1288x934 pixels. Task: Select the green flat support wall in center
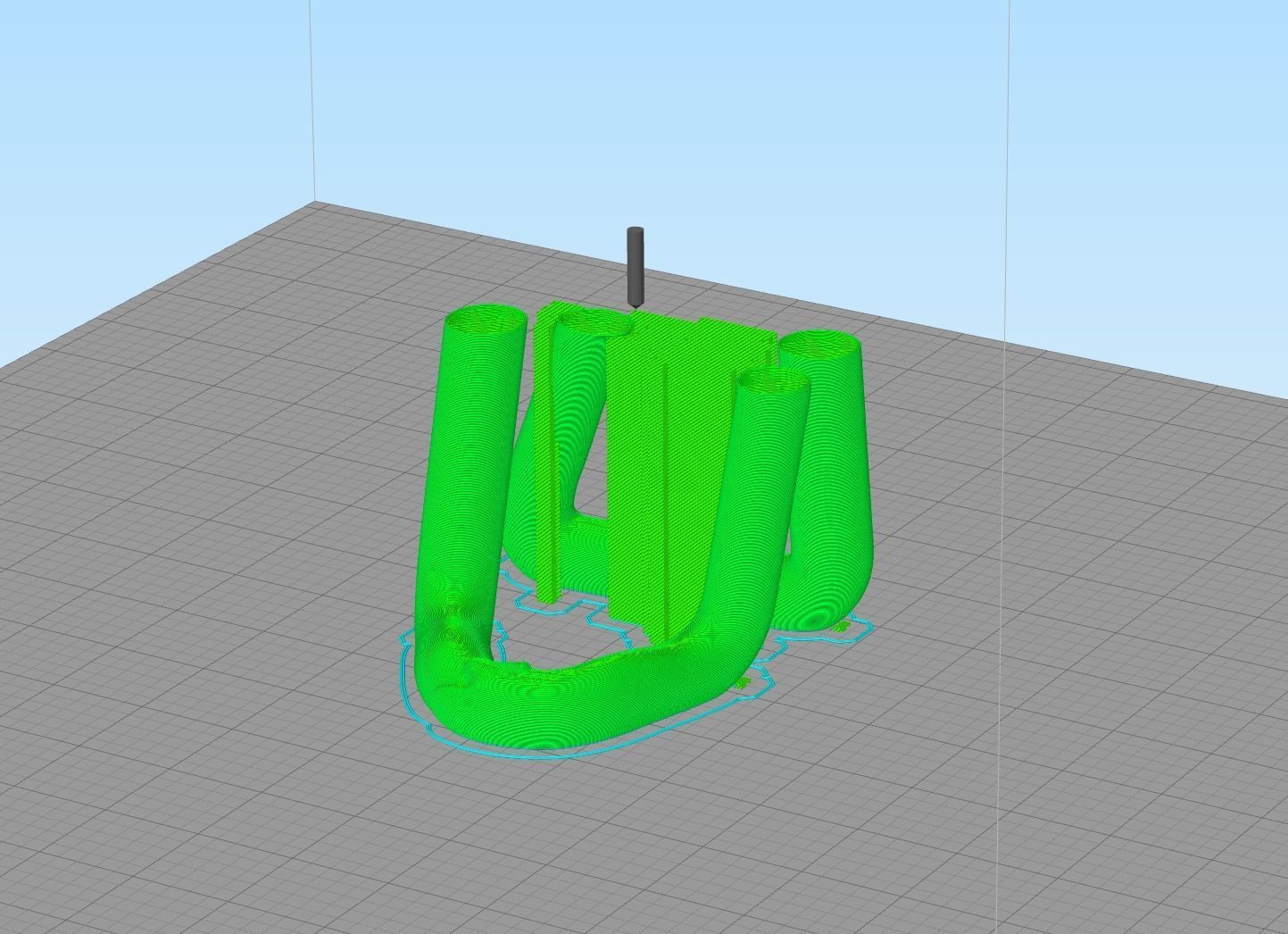tap(678, 478)
